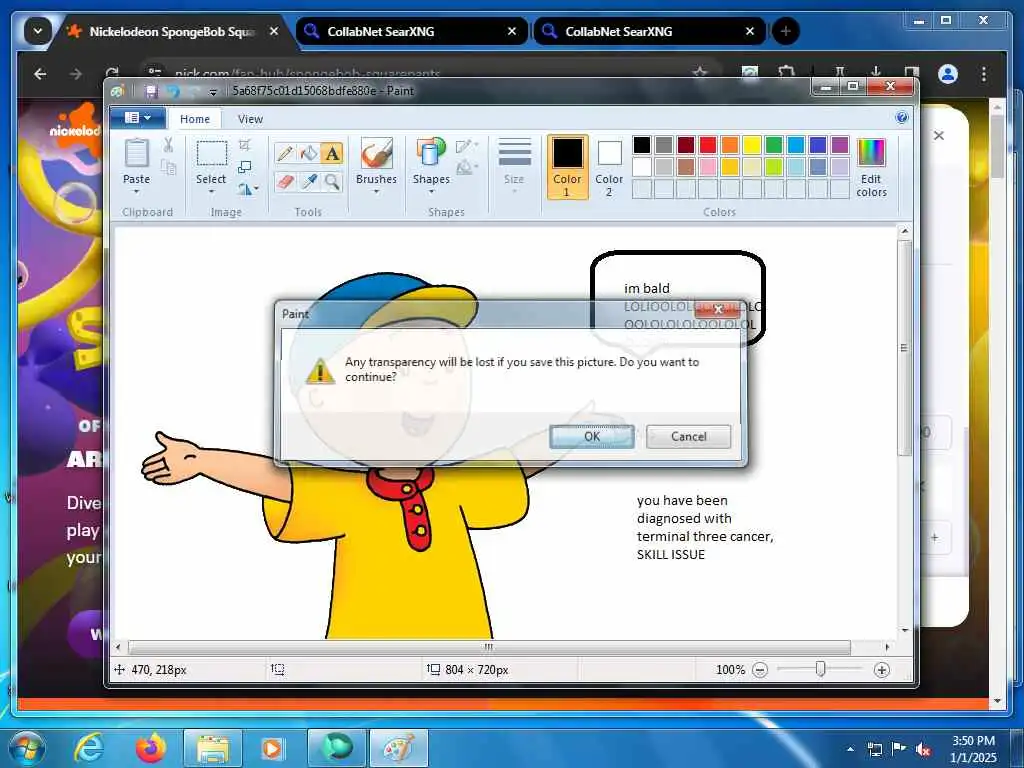1024x768 pixels.
Task: Click the Paint horizontal scrollbar
Action: (x=489, y=647)
